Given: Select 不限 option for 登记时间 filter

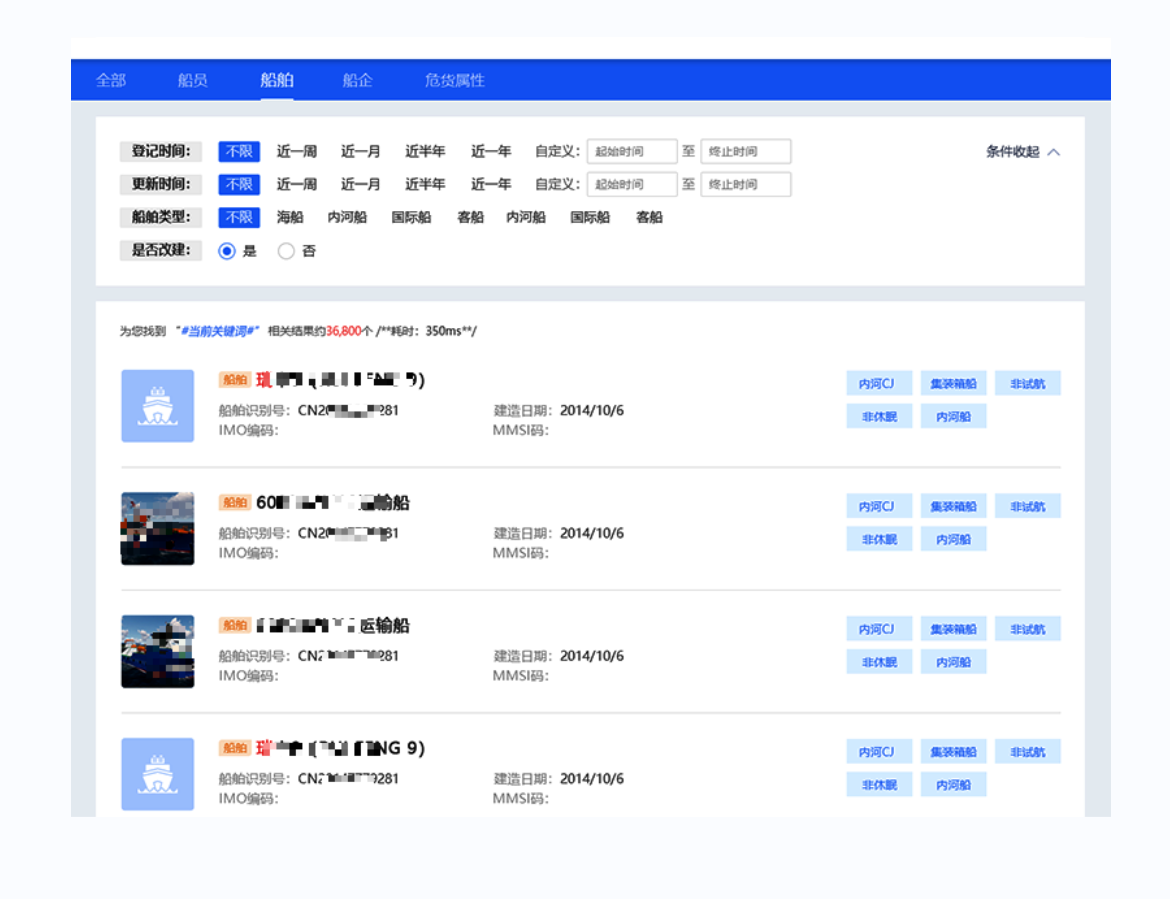Looking at the screenshot, I should [239, 152].
